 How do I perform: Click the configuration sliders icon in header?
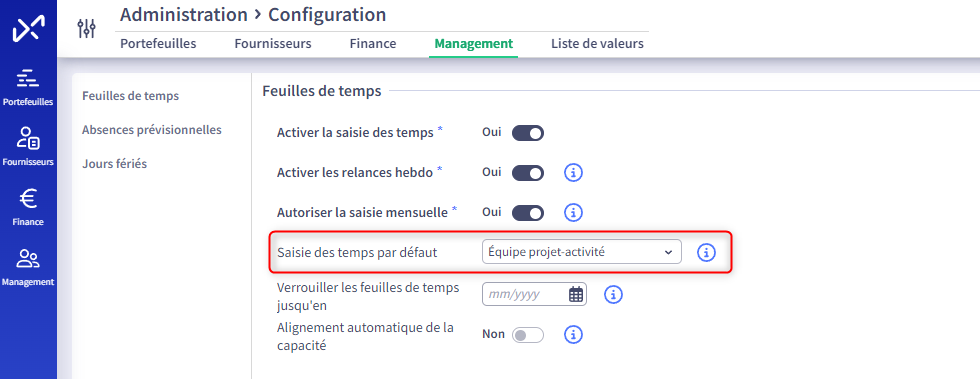click(86, 28)
